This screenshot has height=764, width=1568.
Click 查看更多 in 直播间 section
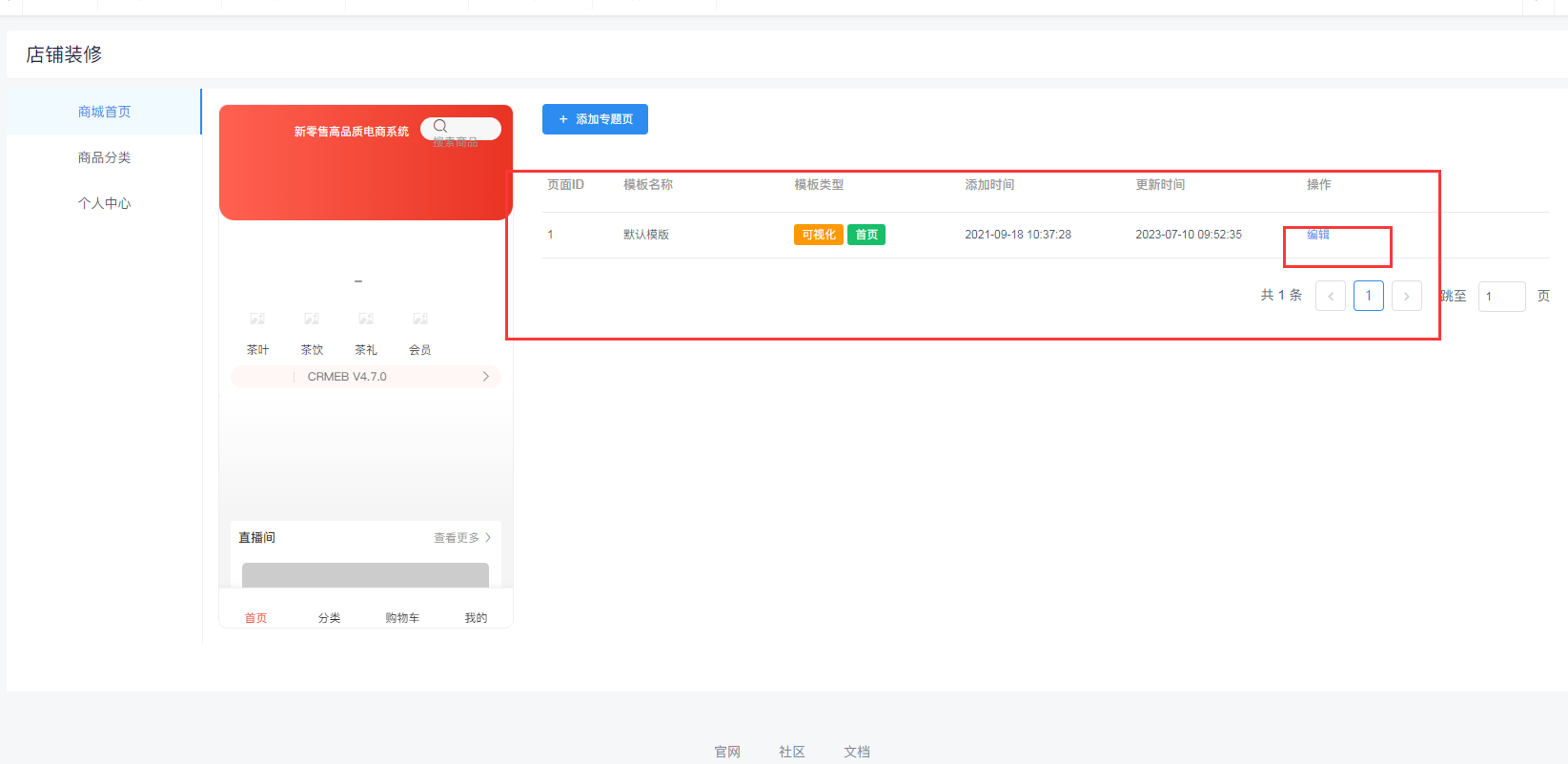(462, 538)
